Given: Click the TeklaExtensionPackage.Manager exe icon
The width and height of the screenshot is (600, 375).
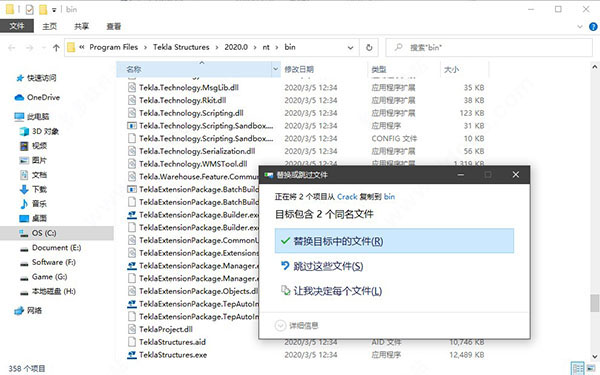Looking at the screenshot, I should click(132, 266).
